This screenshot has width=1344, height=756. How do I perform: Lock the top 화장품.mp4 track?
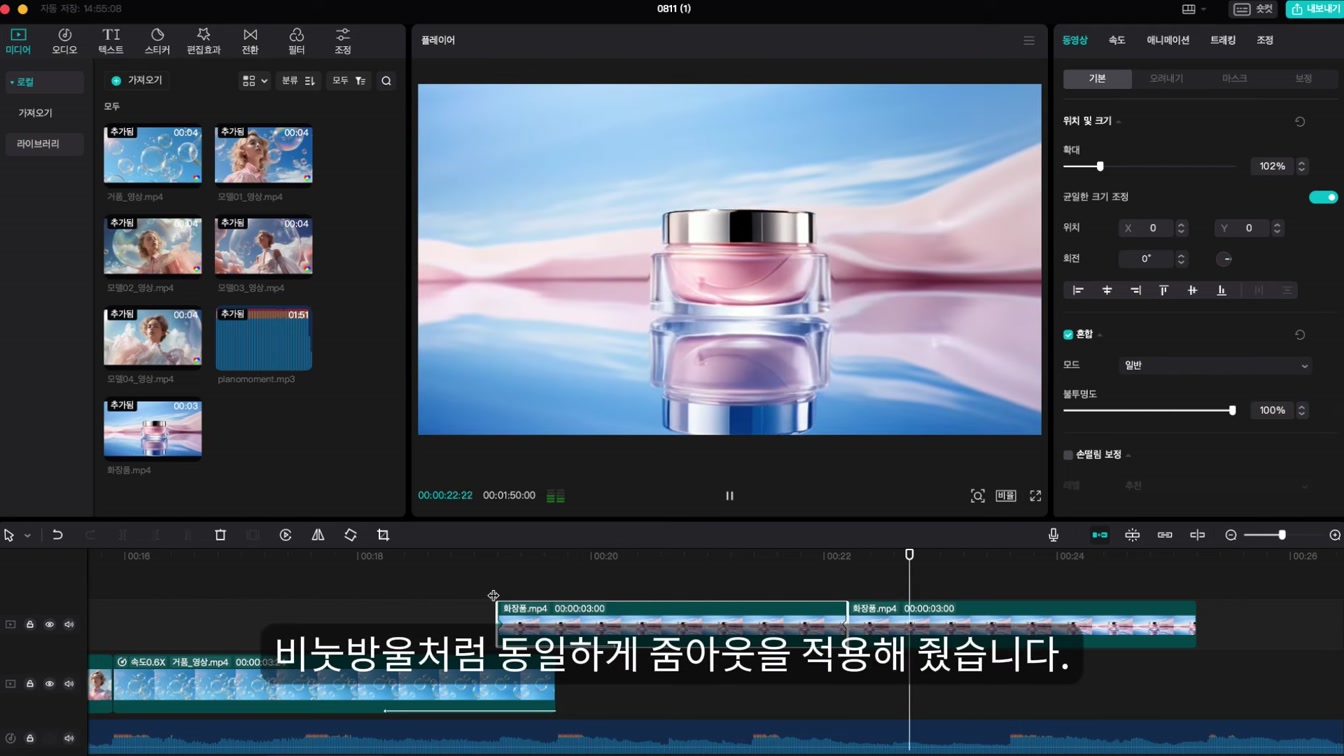[x=30, y=624]
